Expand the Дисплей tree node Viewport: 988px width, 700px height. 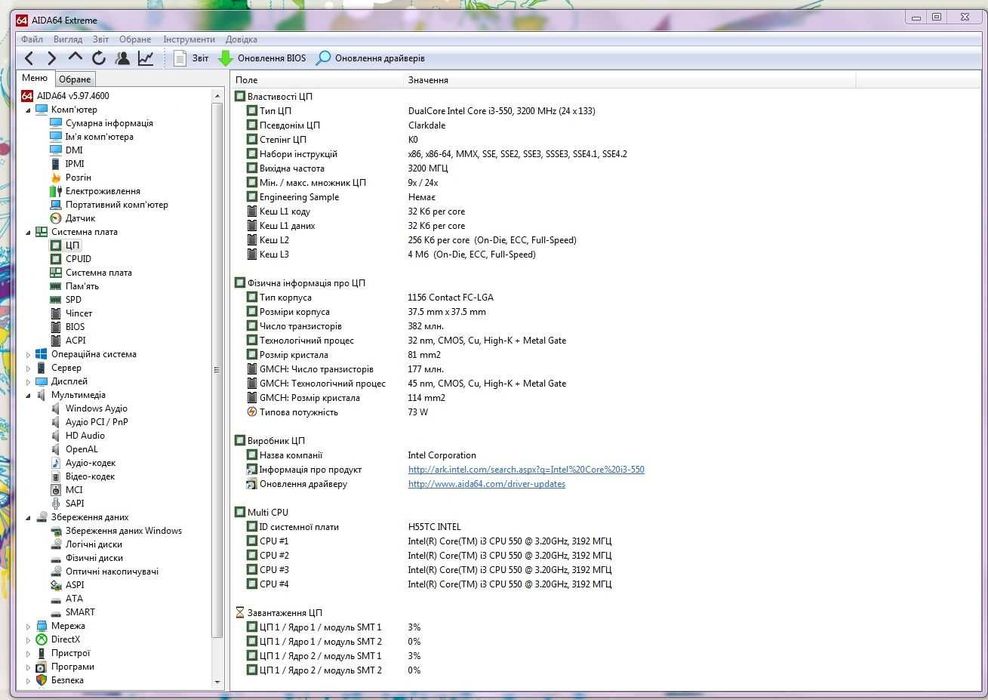[x=28, y=382]
